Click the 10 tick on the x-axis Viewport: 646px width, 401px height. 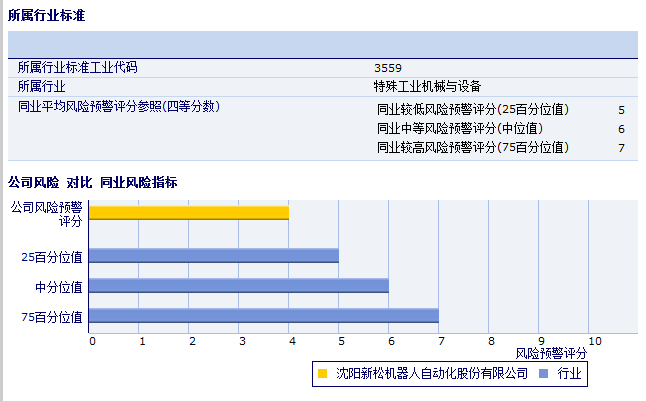[594, 340]
